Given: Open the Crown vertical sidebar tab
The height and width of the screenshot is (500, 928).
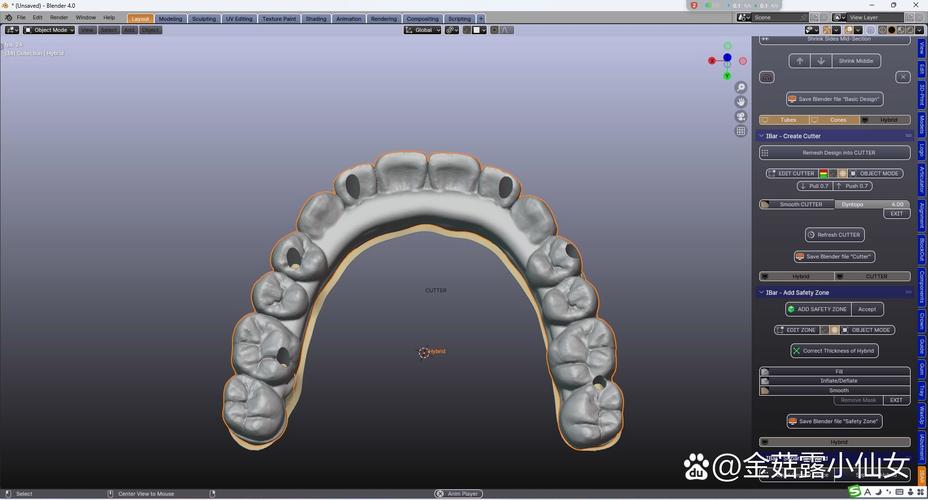Looking at the screenshot, I should [x=921, y=321].
